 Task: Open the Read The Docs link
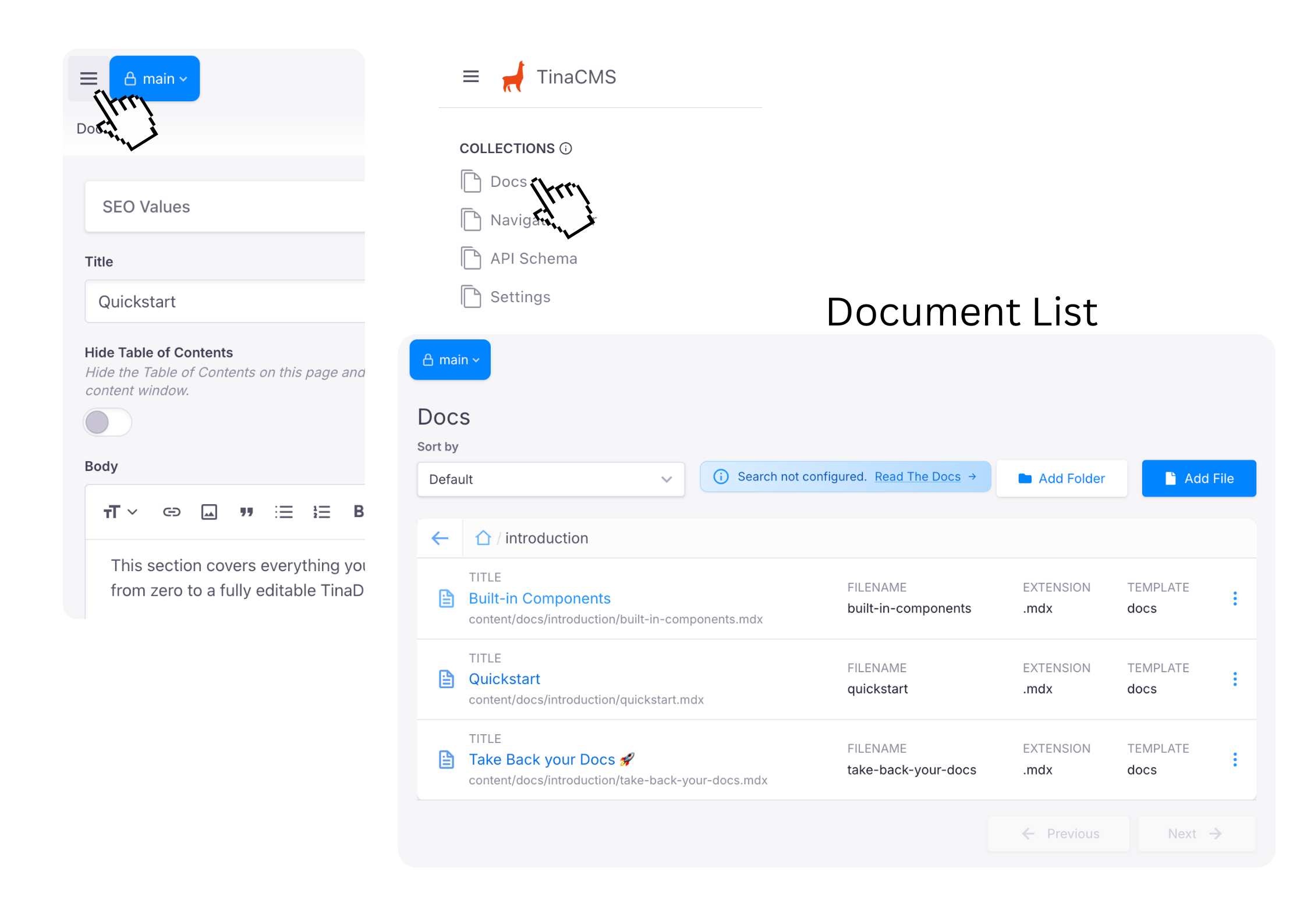point(918,476)
